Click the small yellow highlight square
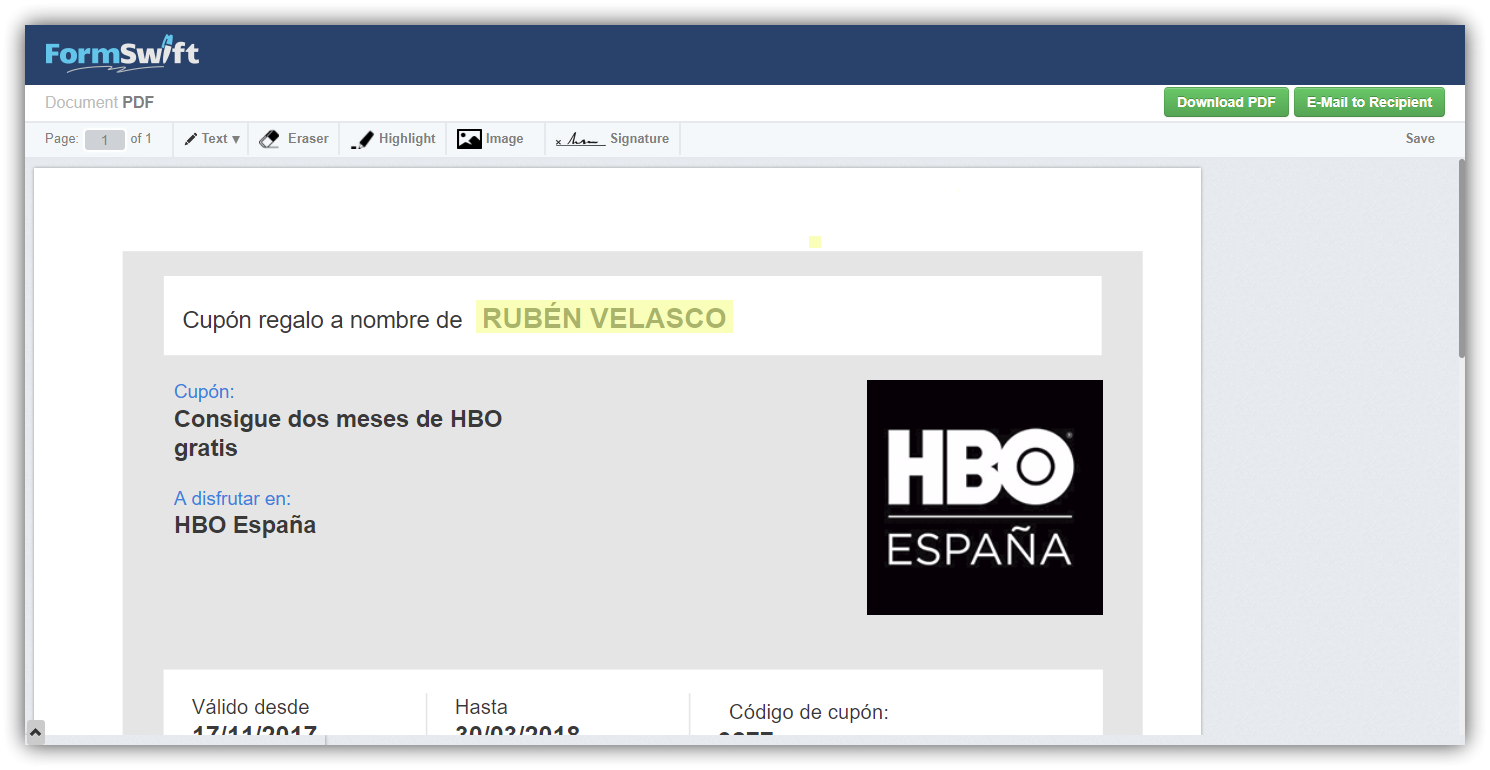1490x770 pixels. (x=815, y=241)
